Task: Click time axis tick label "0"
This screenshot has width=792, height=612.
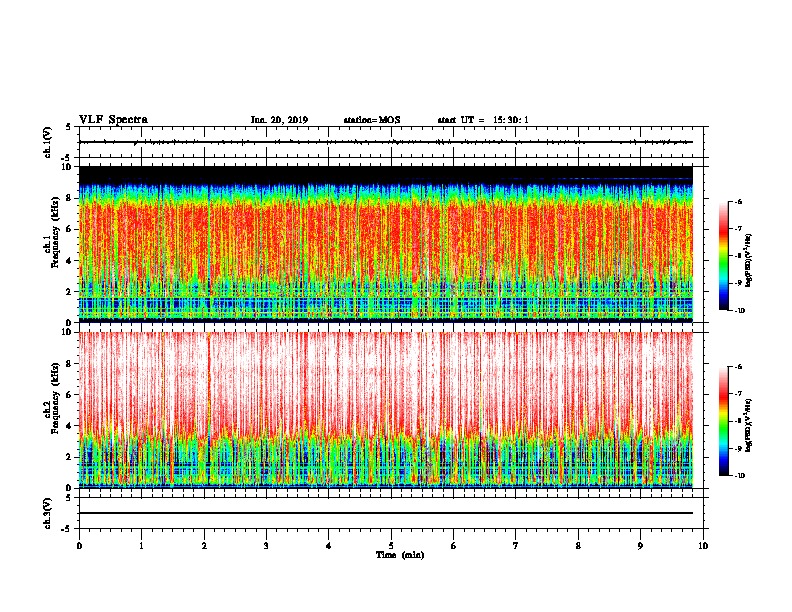Action: point(79,546)
